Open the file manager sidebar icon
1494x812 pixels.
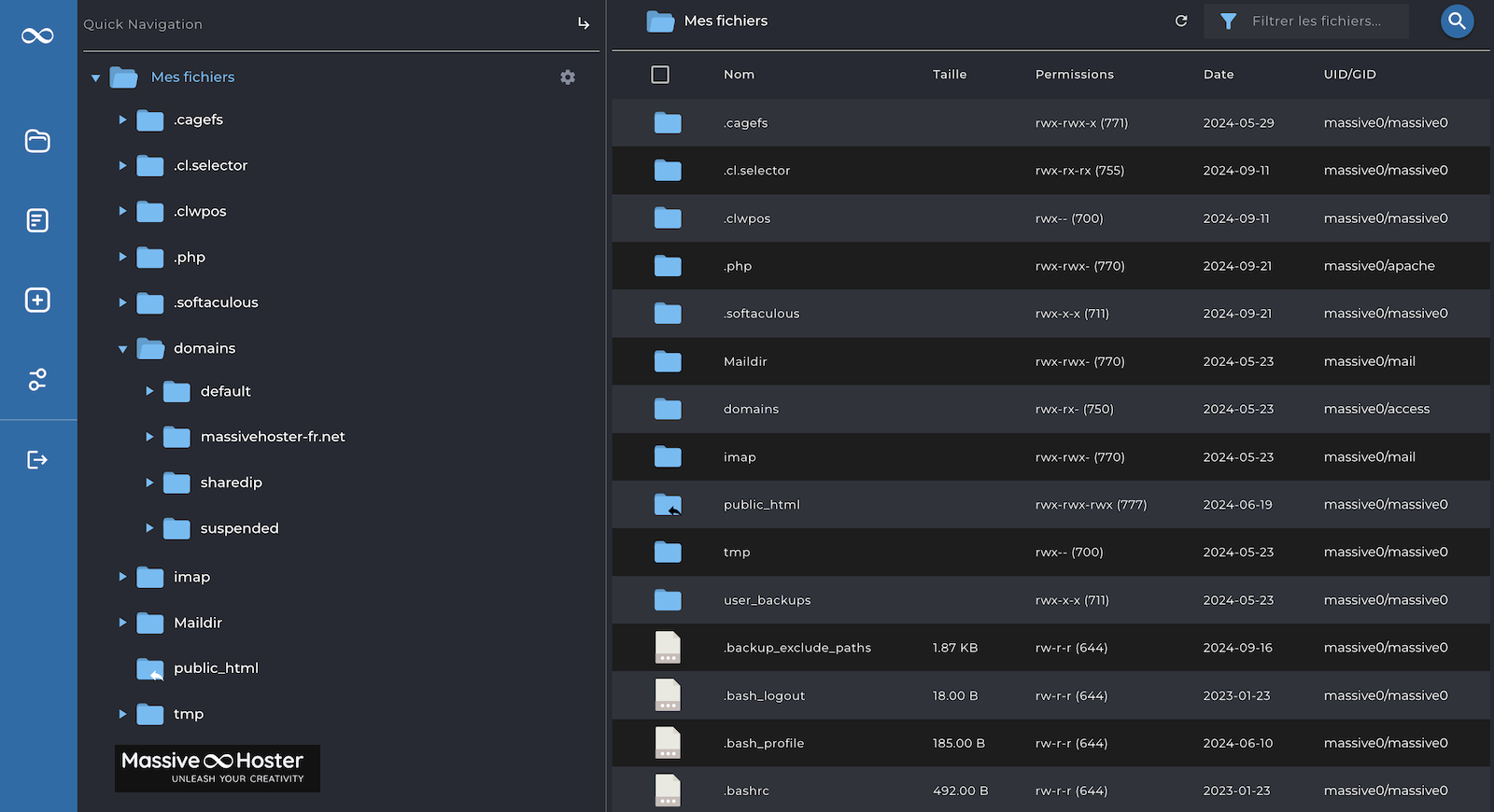point(37,141)
